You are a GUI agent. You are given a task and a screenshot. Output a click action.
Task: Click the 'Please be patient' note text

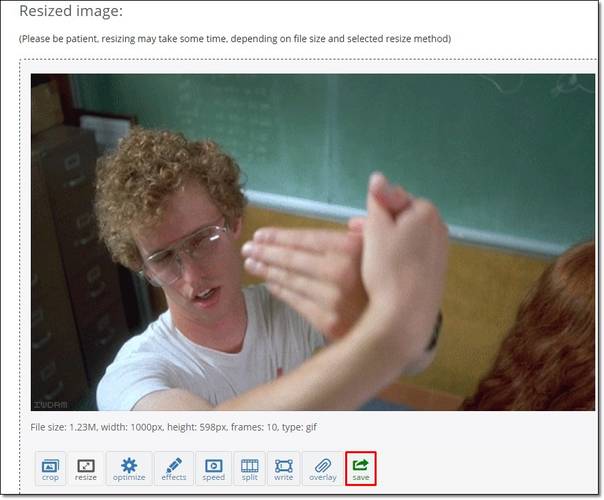(235, 39)
